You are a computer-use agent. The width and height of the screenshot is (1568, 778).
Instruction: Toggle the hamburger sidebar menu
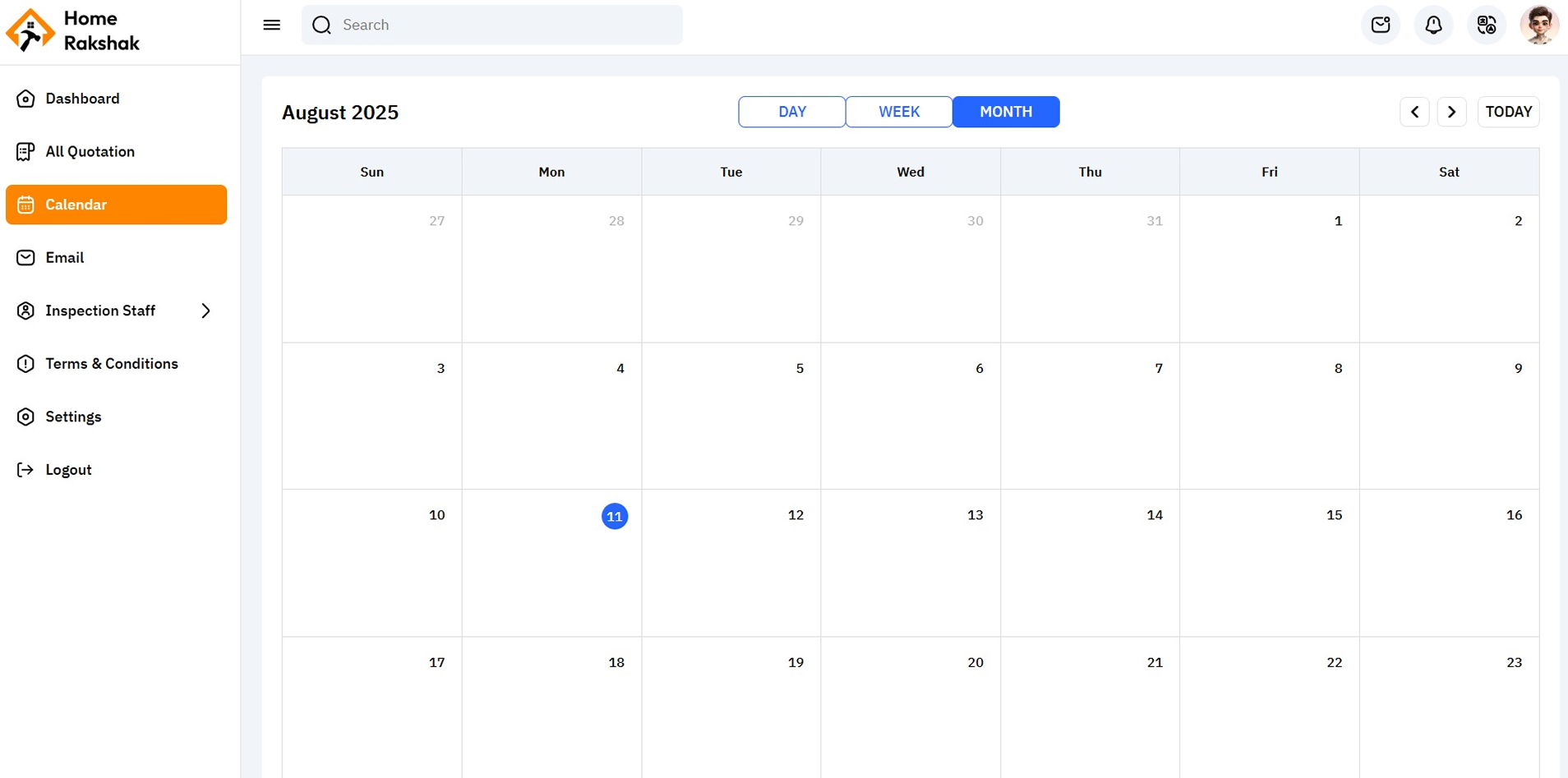click(271, 25)
